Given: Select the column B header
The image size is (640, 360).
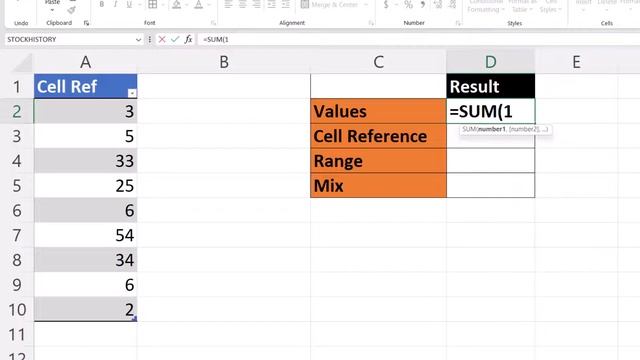Looking at the screenshot, I should tap(224, 62).
